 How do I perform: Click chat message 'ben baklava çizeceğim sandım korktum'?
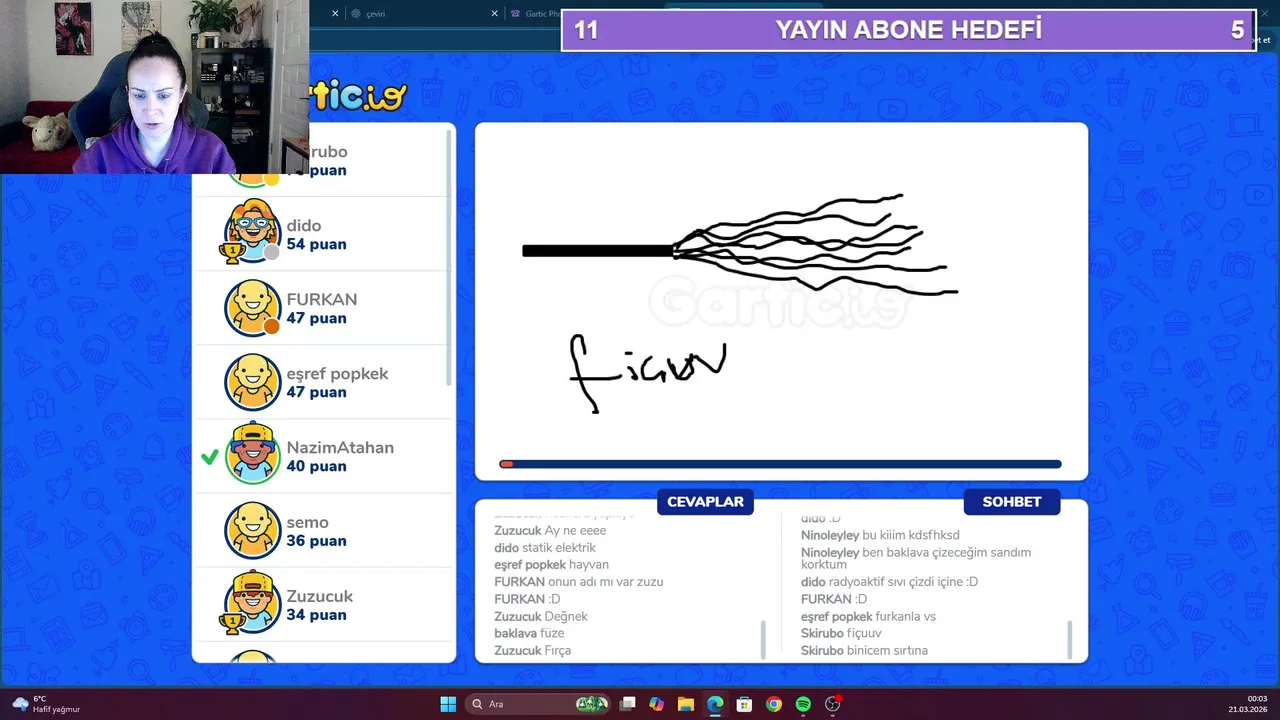coord(916,558)
